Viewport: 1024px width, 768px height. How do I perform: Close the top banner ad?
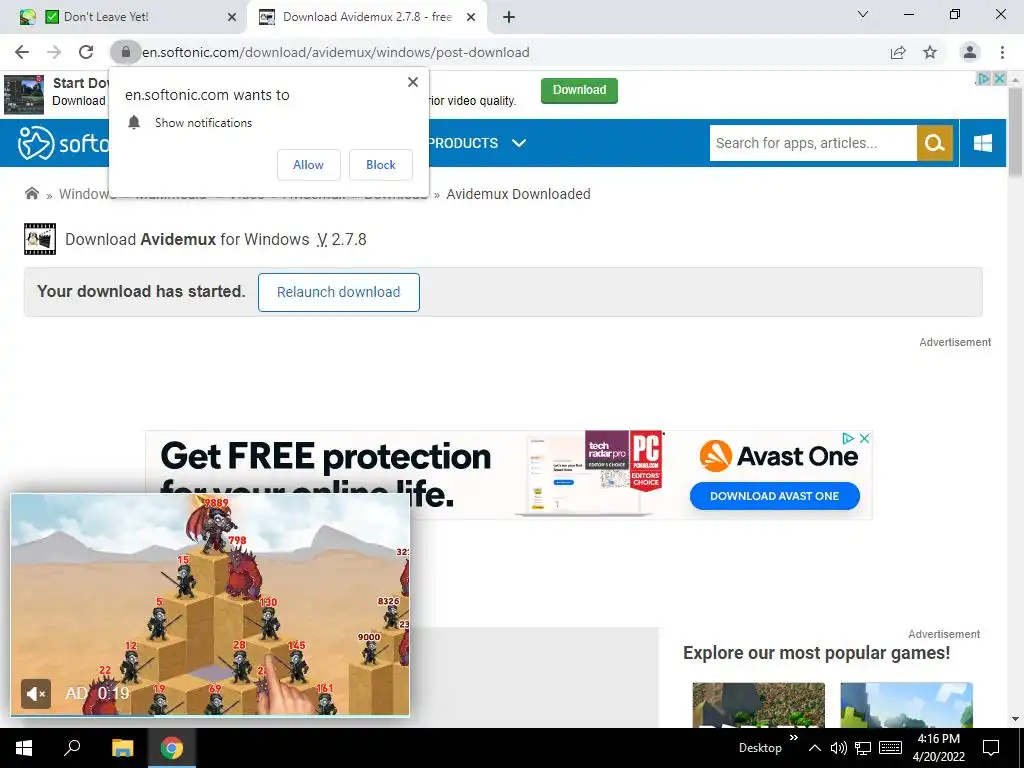999,78
